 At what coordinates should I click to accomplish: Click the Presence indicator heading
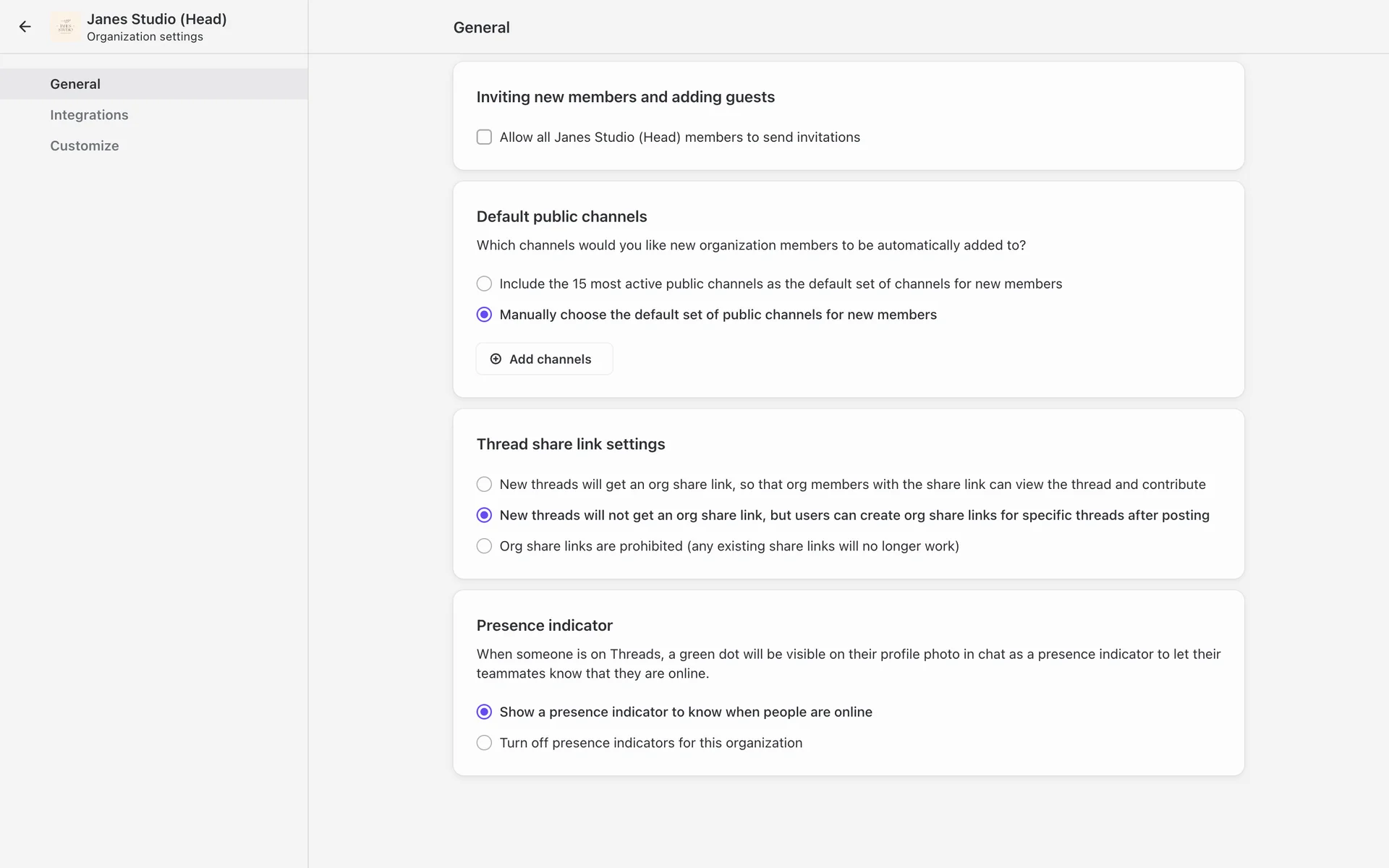(x=544, y=625)
